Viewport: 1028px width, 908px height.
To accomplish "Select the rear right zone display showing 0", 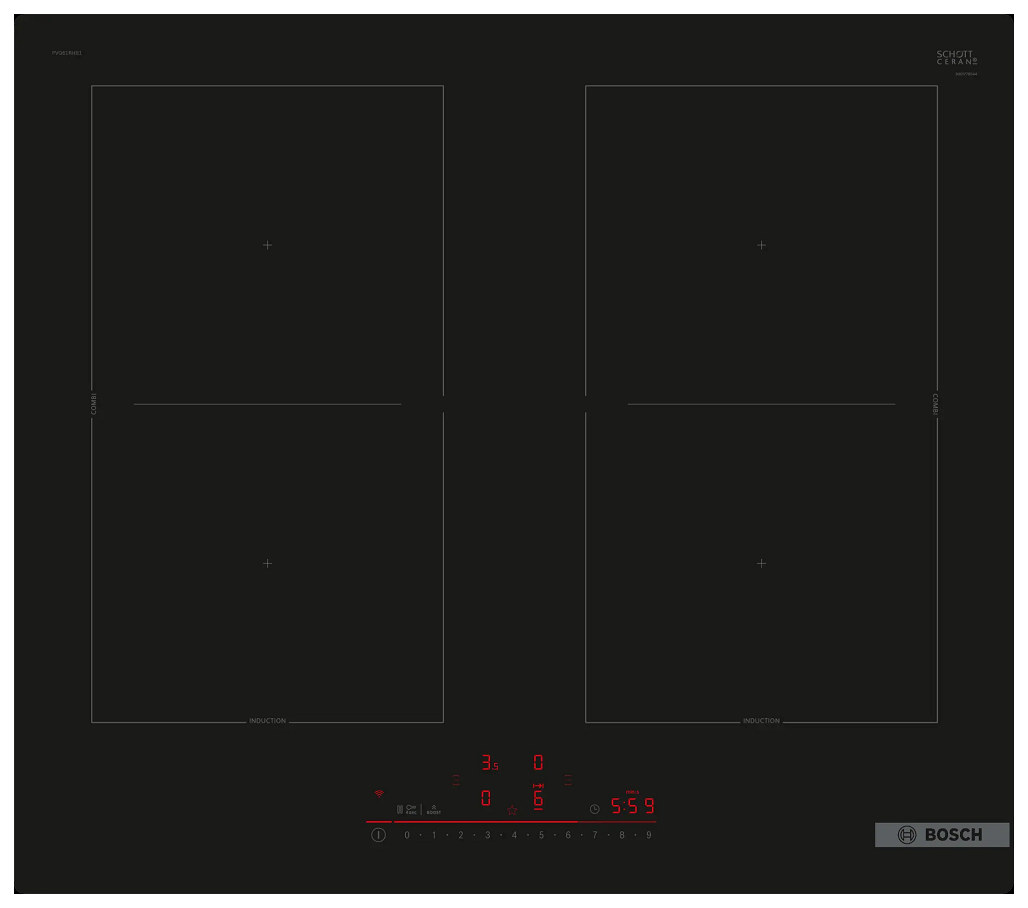I will (x=538, y=762).
